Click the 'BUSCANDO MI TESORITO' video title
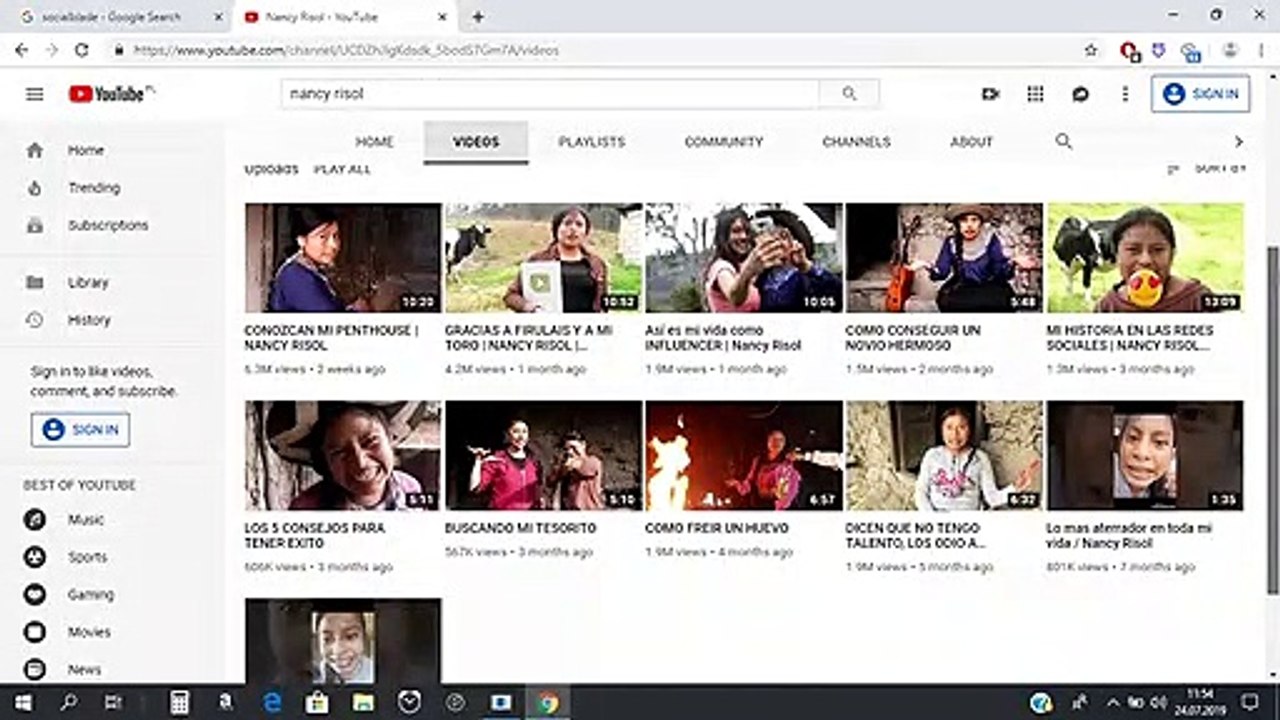This screenshot has width=1280, height=720. click(520, 528)
